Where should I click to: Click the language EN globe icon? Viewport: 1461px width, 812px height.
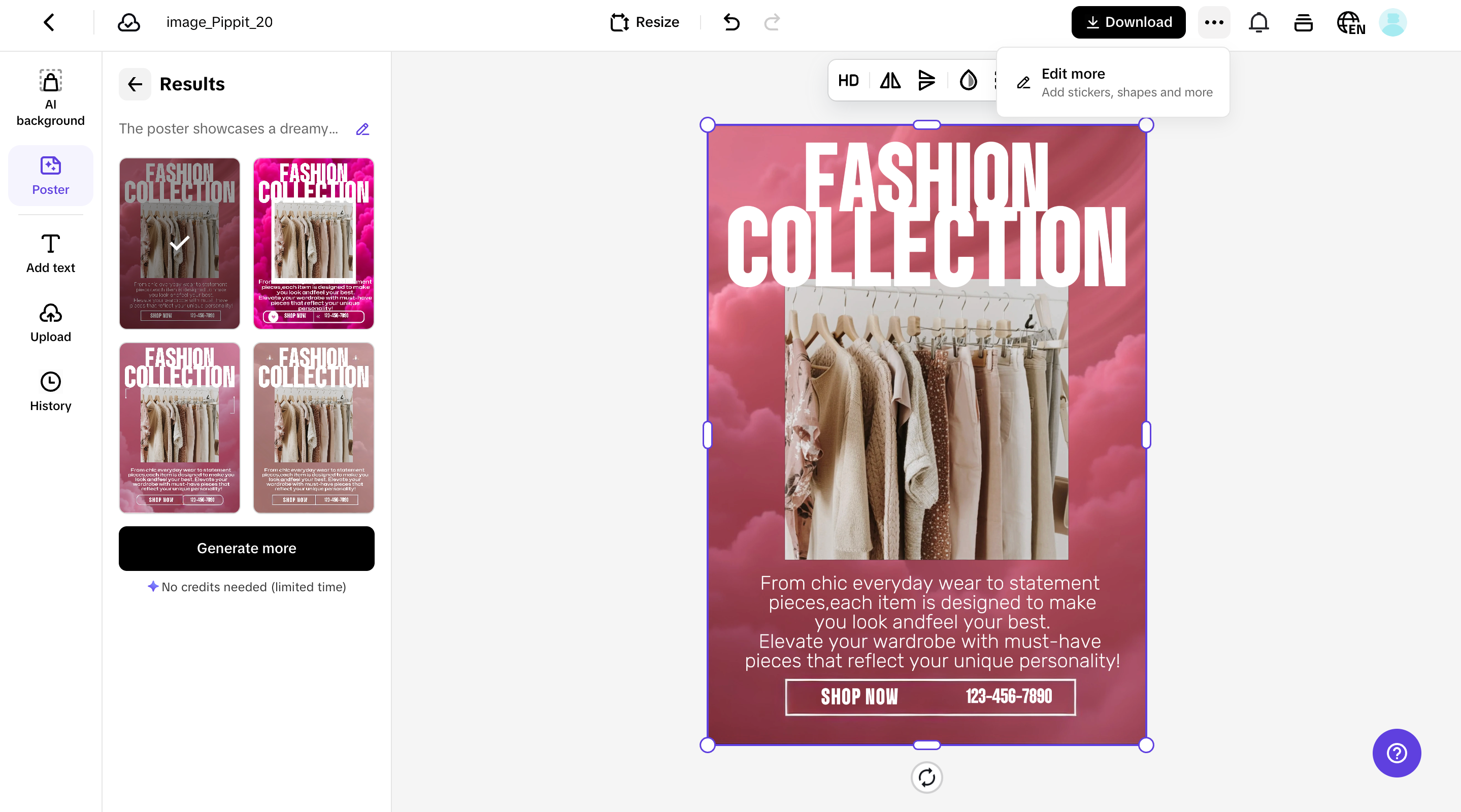coord(1350,23)
